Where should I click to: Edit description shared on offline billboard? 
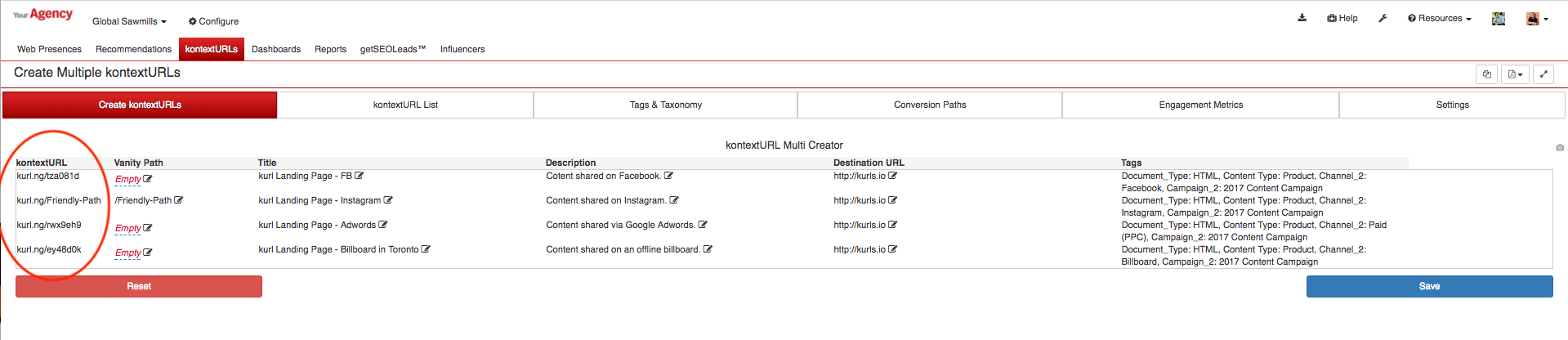pyautogui.click(x=708, y=249)
